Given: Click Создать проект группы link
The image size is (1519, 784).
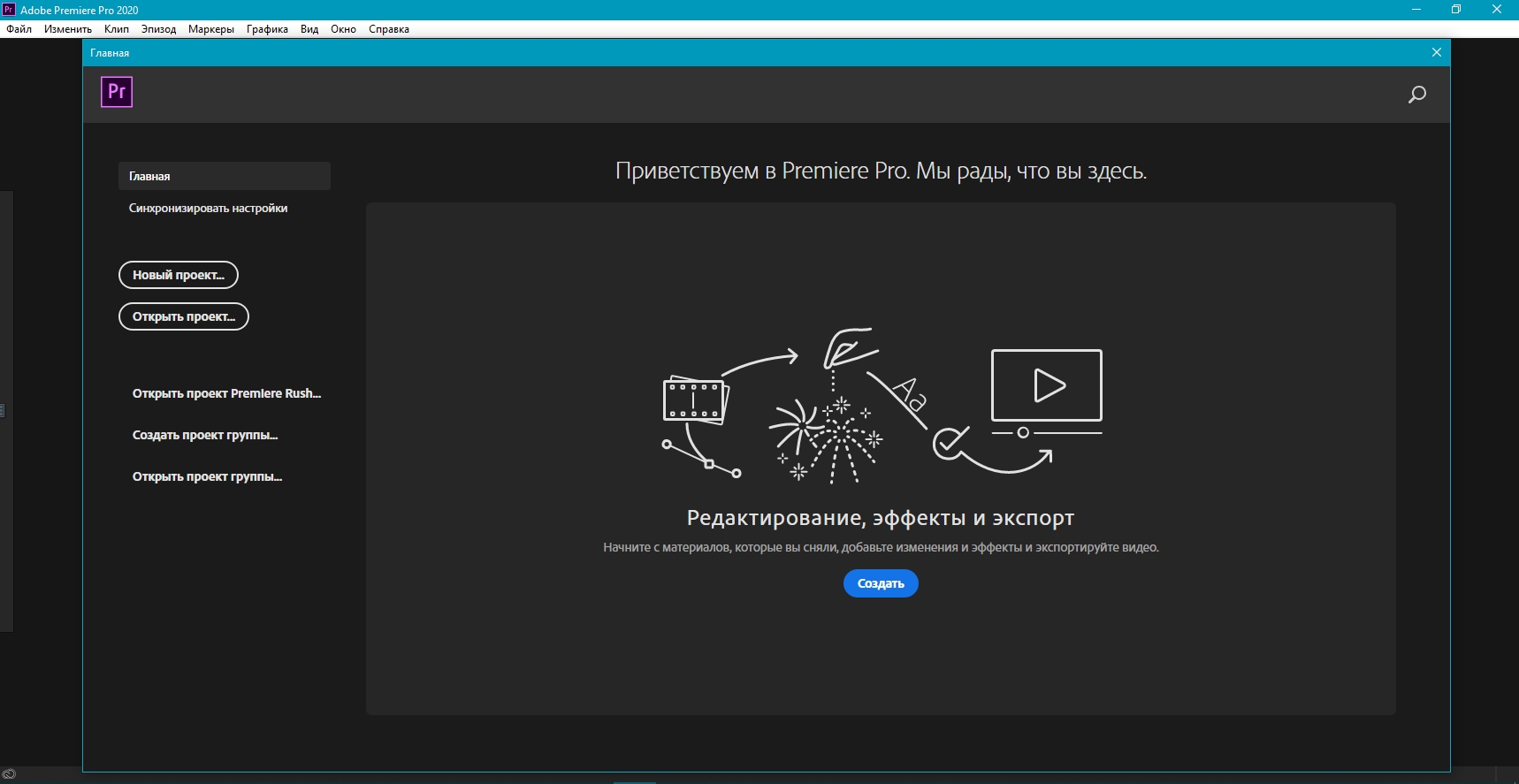Looking at the screenshot, I should (x=205, y=435).
